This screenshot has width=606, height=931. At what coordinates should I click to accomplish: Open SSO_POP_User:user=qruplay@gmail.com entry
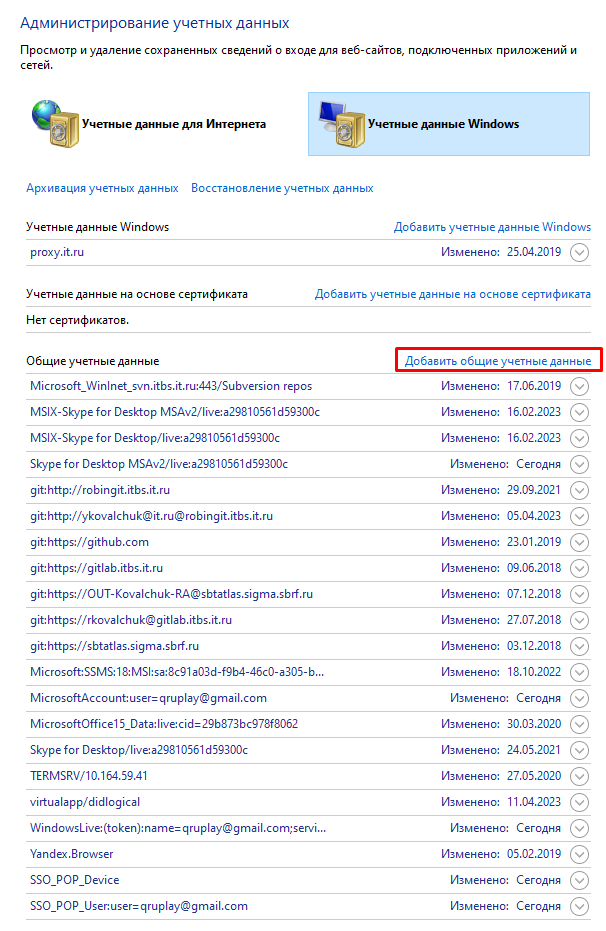[139, 907]
